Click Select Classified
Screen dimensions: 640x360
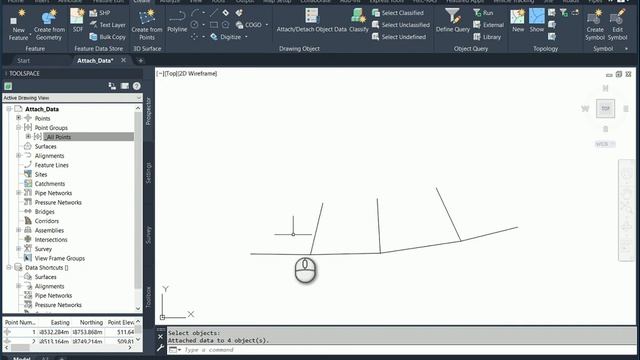click(x=398, y=13)
